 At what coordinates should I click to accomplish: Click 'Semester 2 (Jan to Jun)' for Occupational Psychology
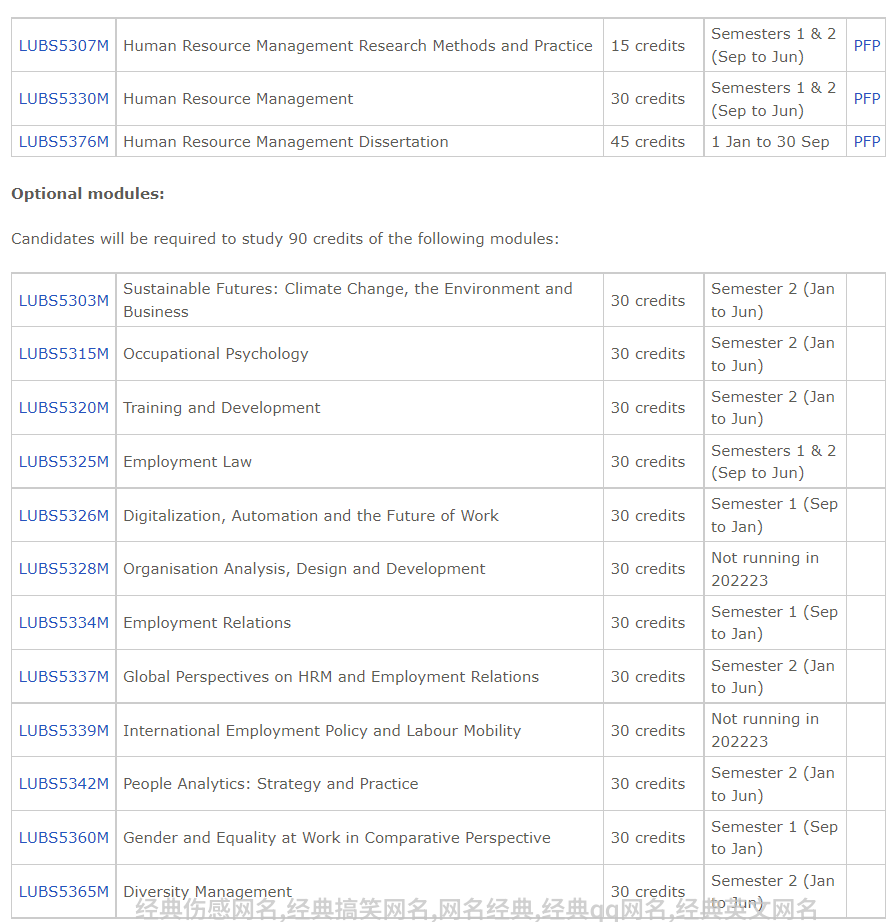(x=773, y=354)
